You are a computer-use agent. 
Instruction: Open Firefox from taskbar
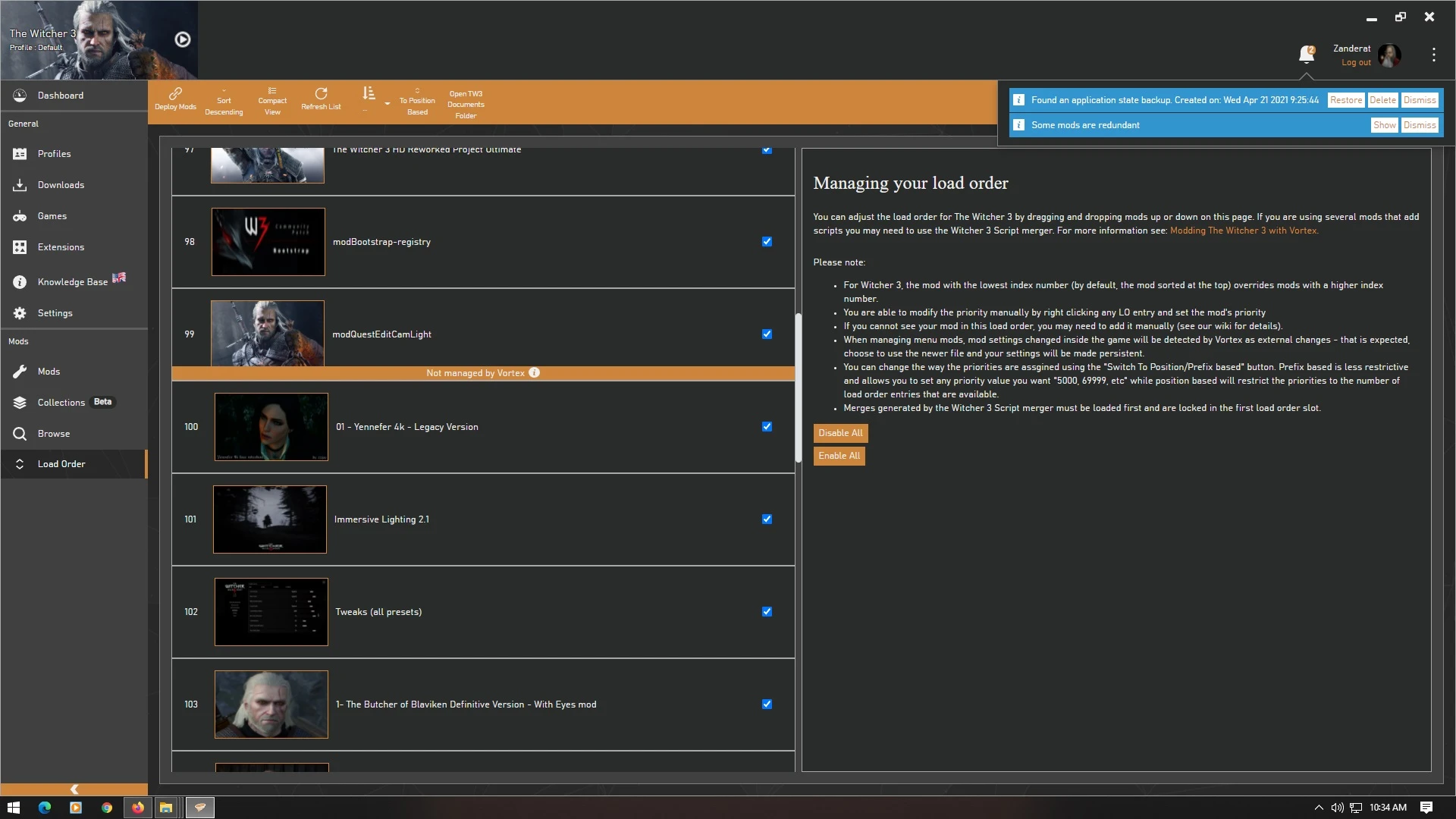pos(137,808)
